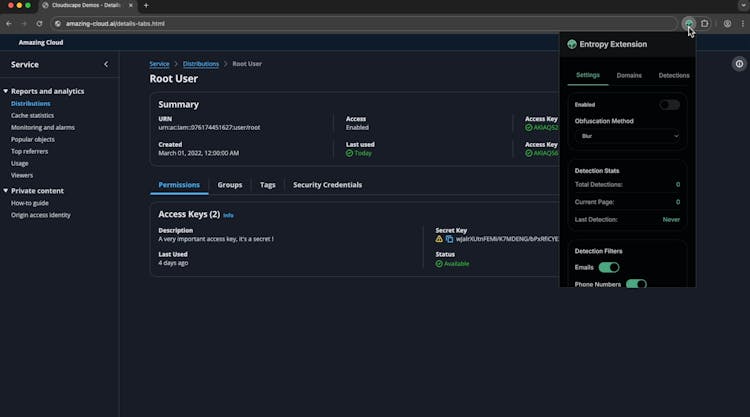Open the browser Extensions puzzle icon

pos(704,23)
